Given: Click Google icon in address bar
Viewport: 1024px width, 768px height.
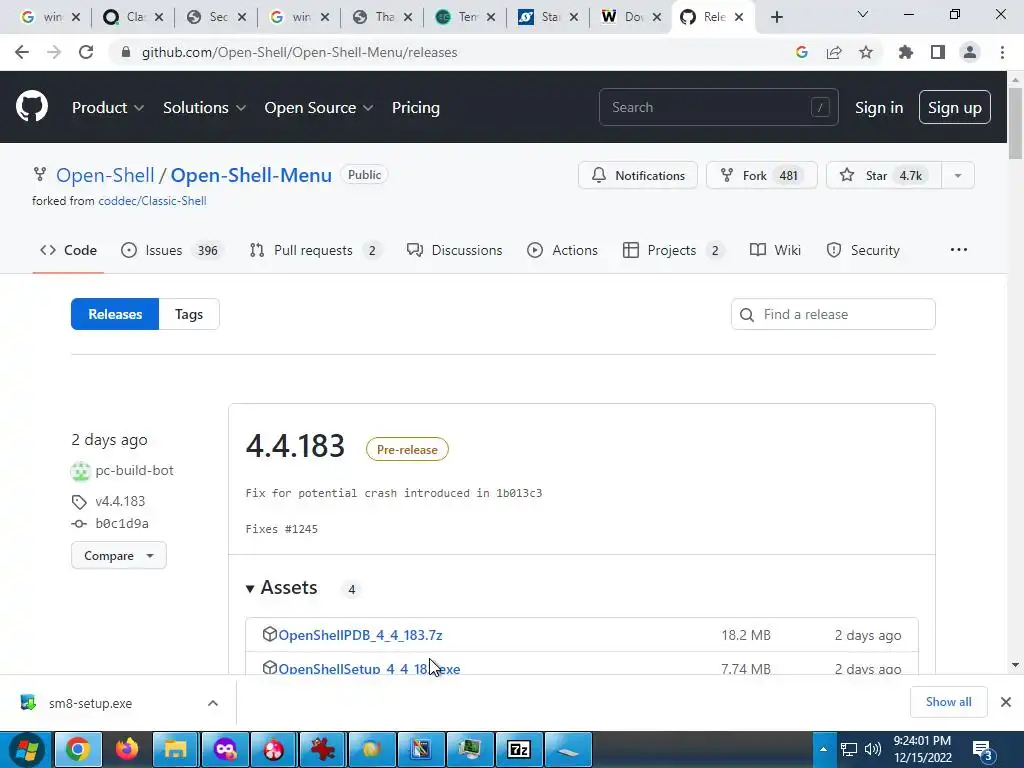Looking at the screenshot, I should click(802, 52).
